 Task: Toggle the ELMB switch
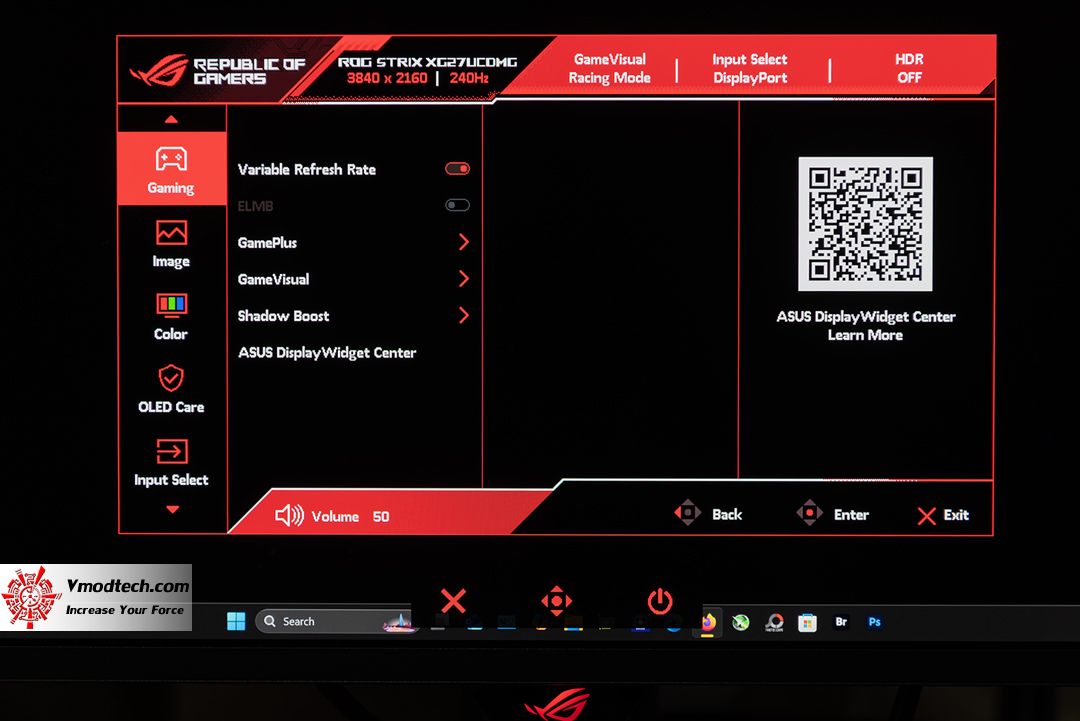click(457, 205)
